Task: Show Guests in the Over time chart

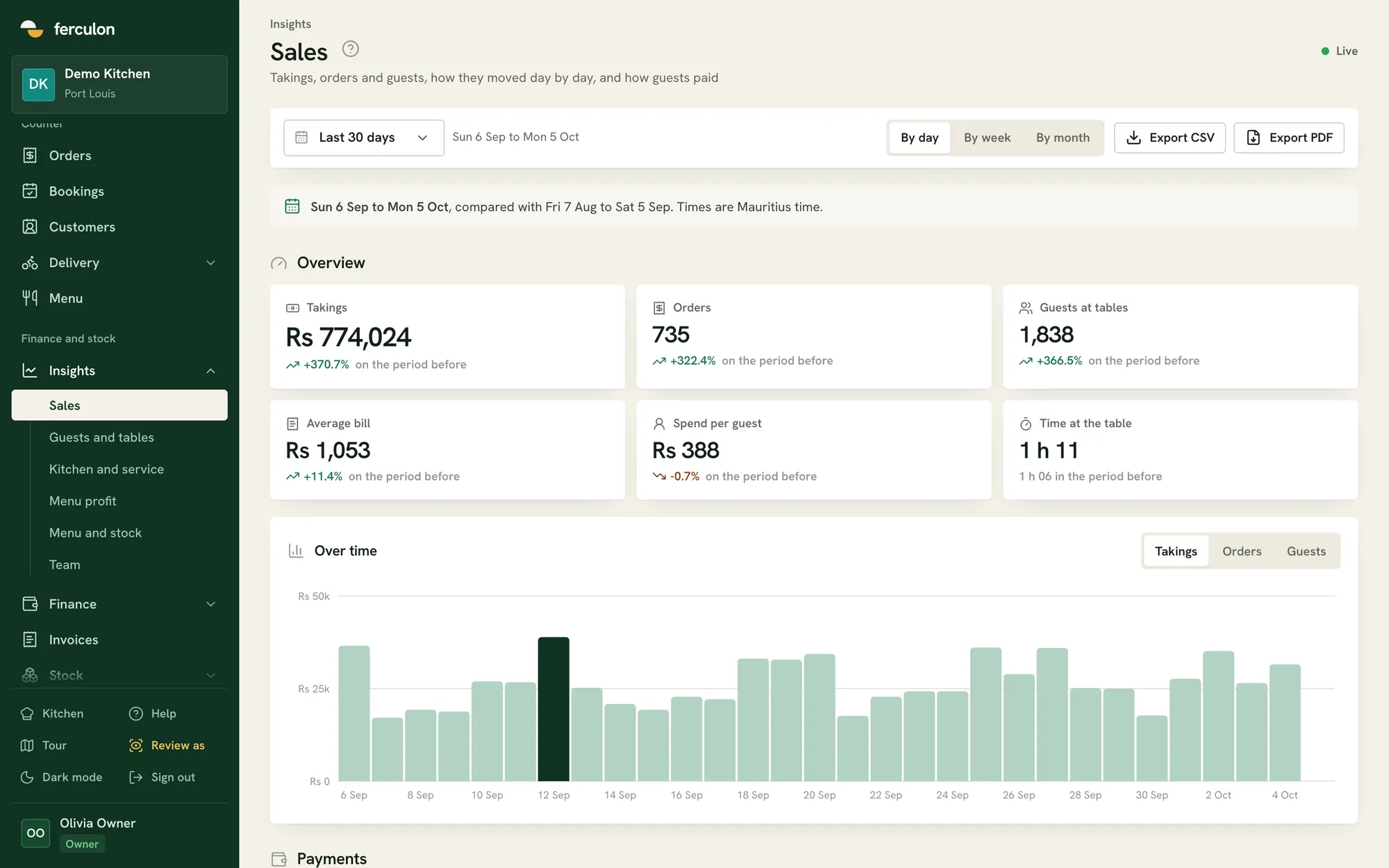Action: pos(1306,551)
